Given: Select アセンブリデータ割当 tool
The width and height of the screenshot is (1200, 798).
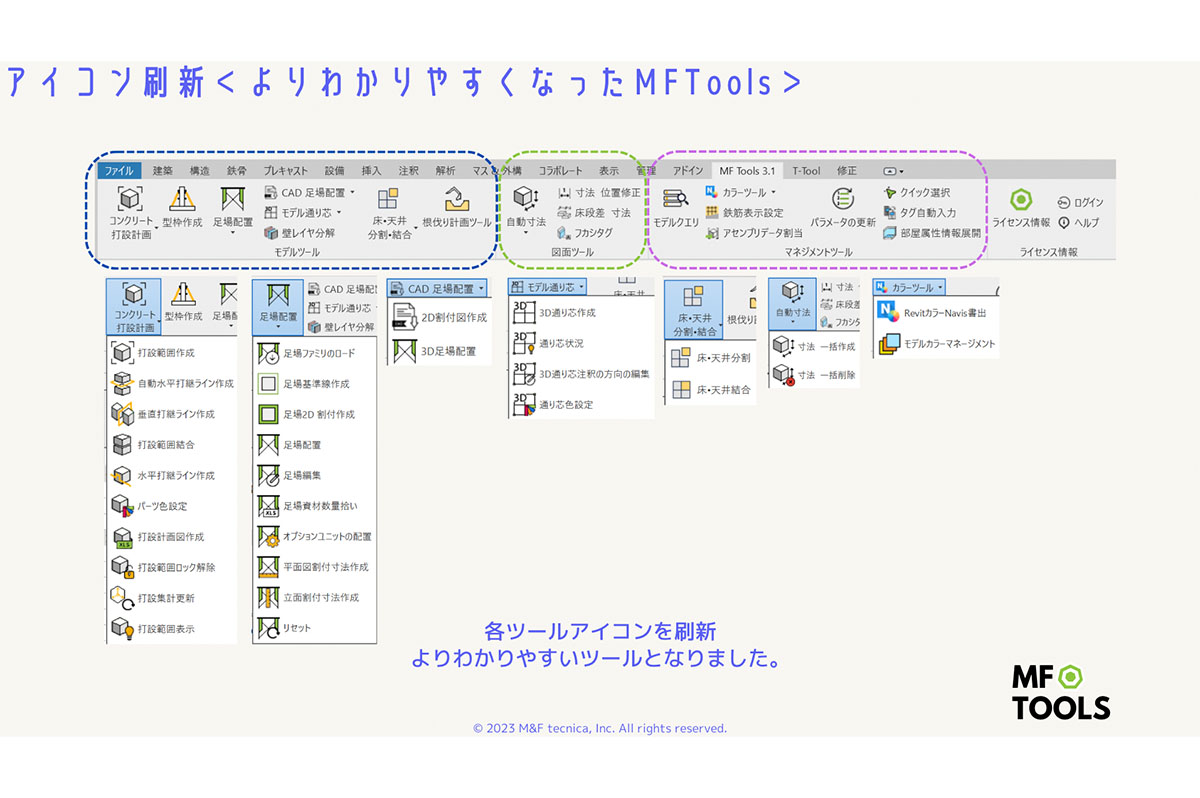Looking at the screenshot, I should [x=754, y=232].
